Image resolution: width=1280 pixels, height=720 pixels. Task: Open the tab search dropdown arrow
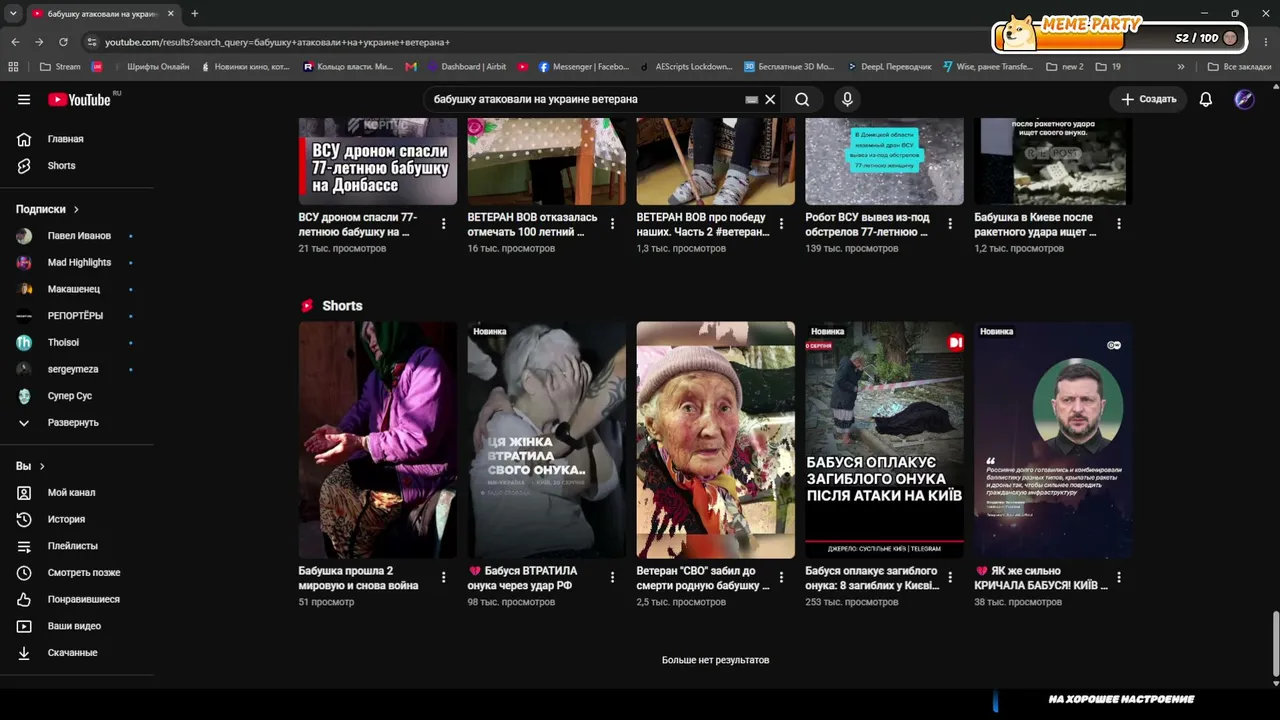click(x=13, y=14)
